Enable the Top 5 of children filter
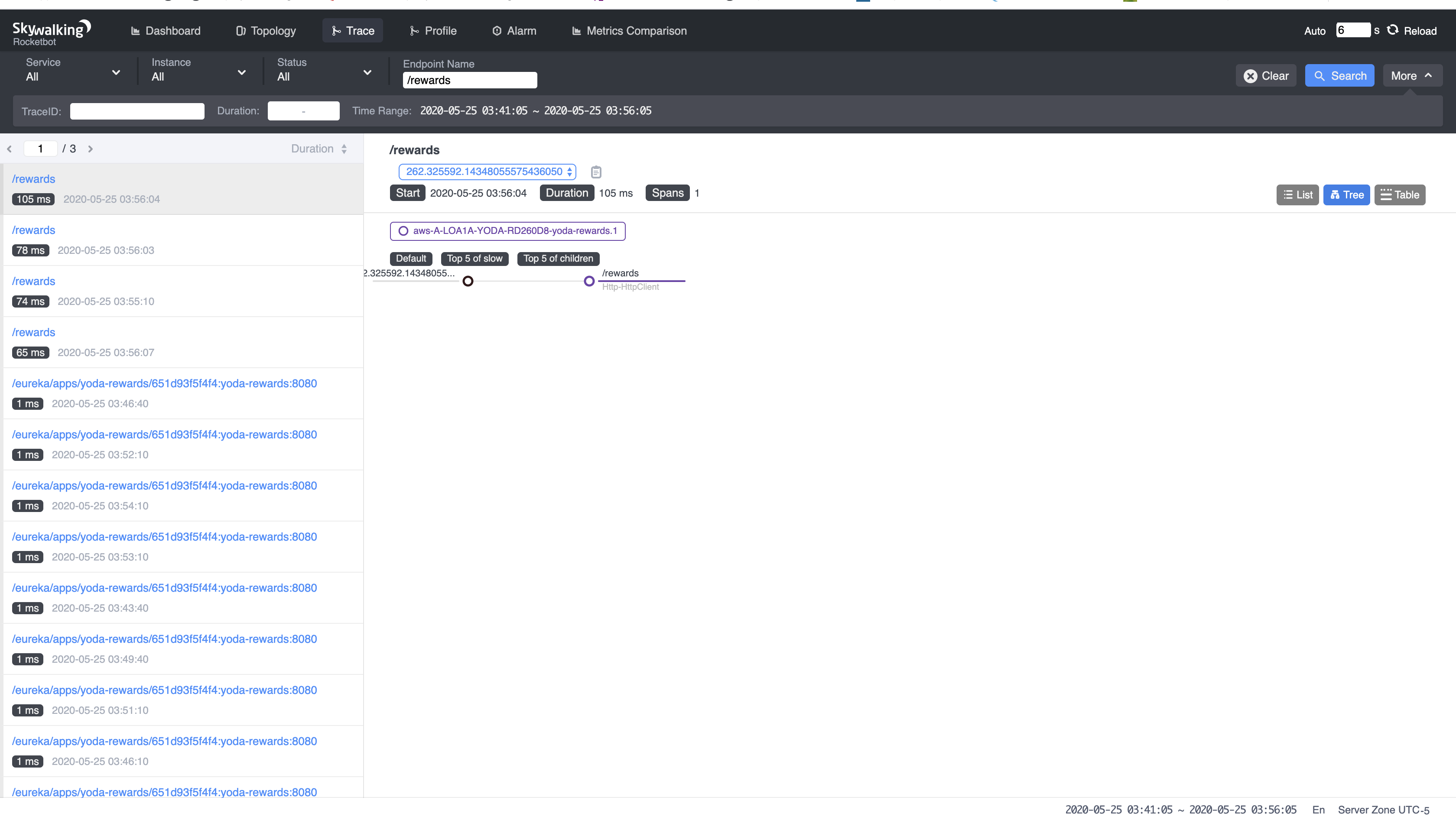Screen dimensions: 1456x823 [558, 258]
